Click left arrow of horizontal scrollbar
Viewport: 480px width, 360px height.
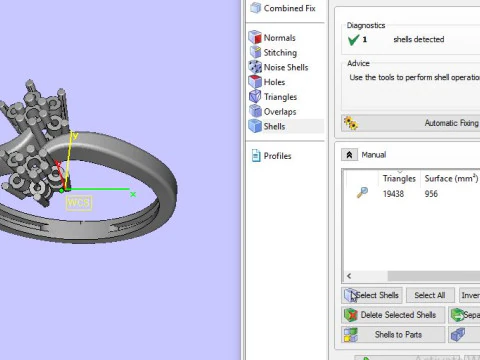tap(349, 276)
